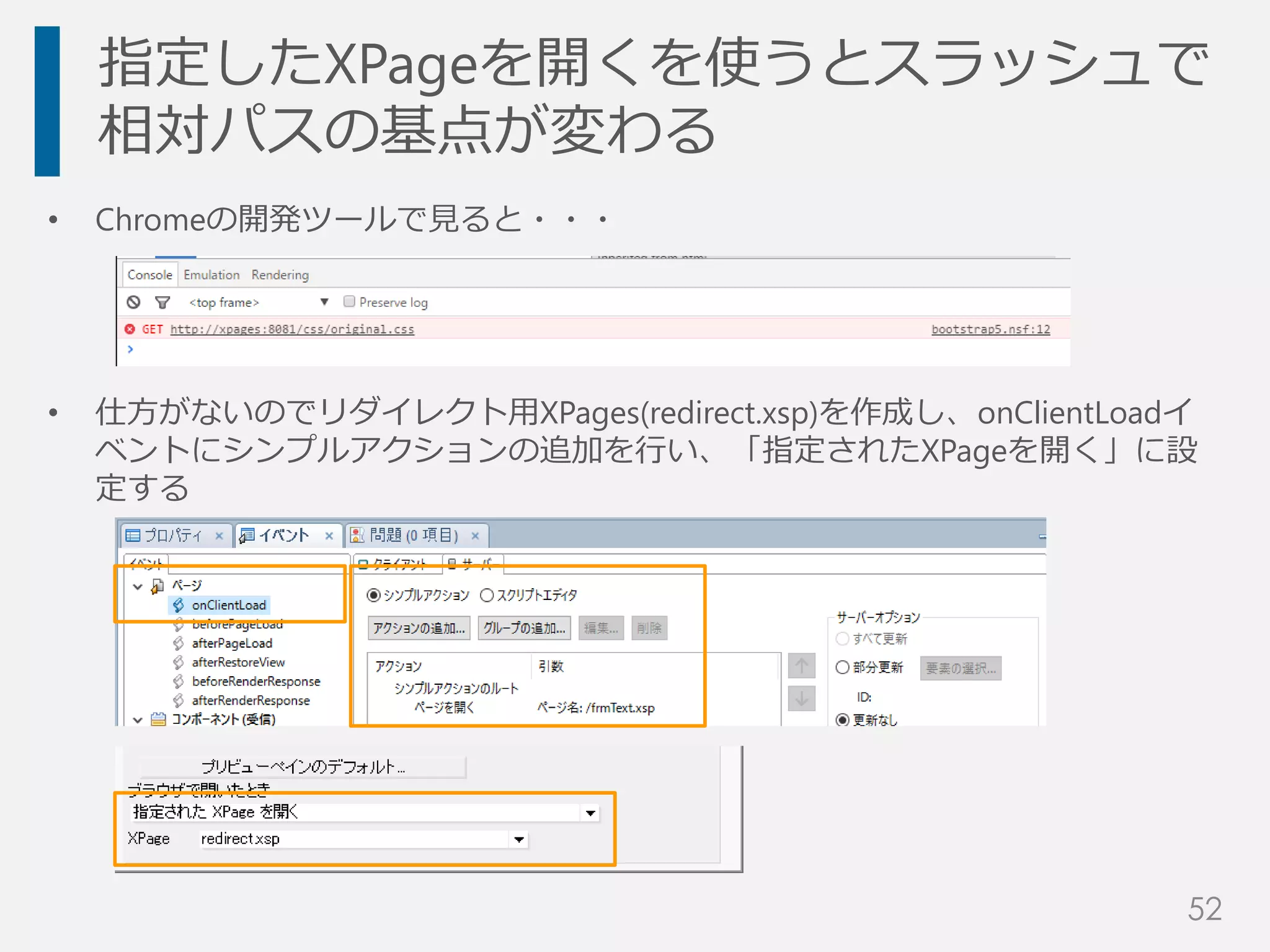Click the プロパティ tab icon
Viewport: 1270px width, 952px height.
click(x=133, y=535)
